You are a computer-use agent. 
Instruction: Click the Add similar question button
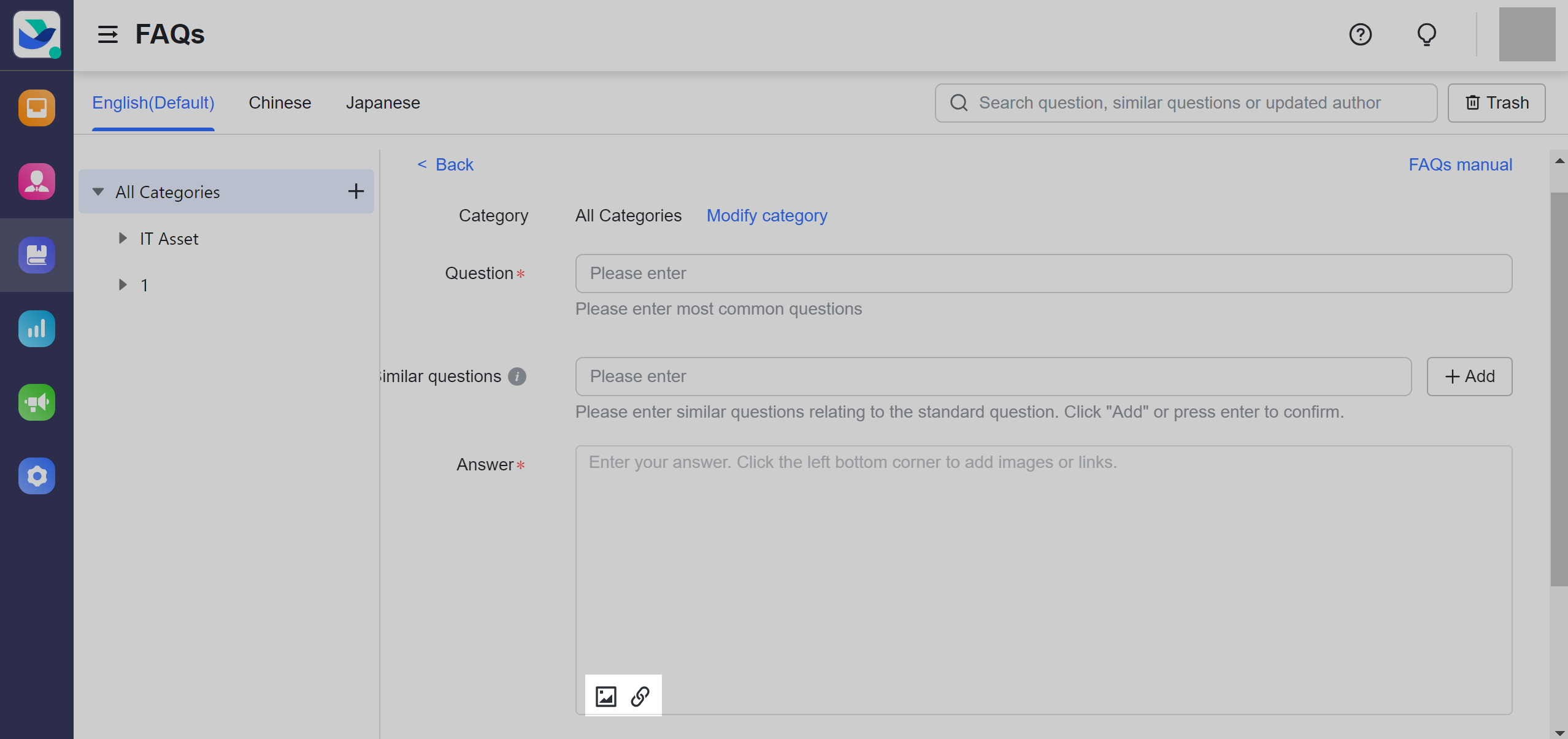1469,377
